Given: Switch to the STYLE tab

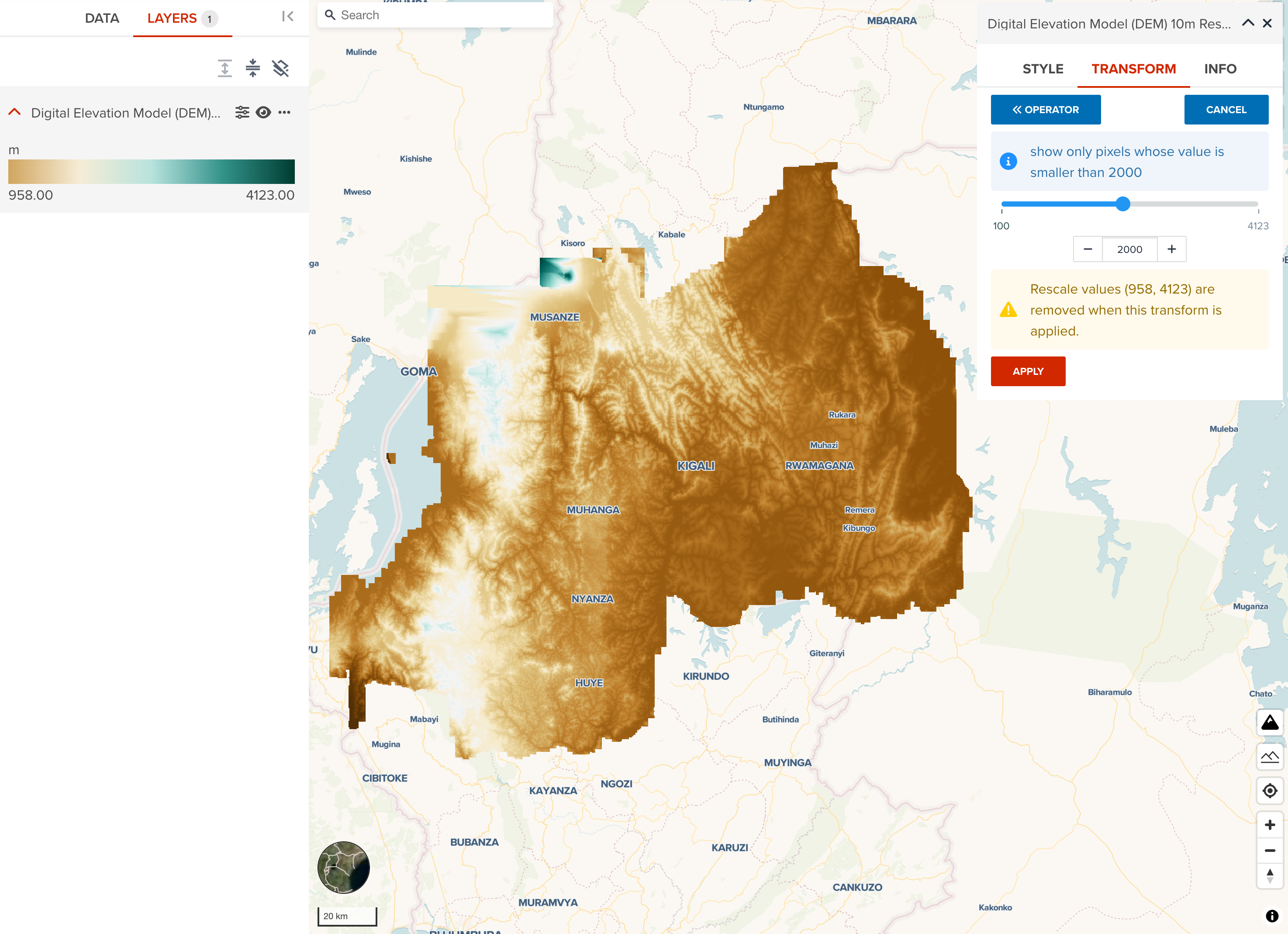Looking at the screenshot, I should point(1043,69).
